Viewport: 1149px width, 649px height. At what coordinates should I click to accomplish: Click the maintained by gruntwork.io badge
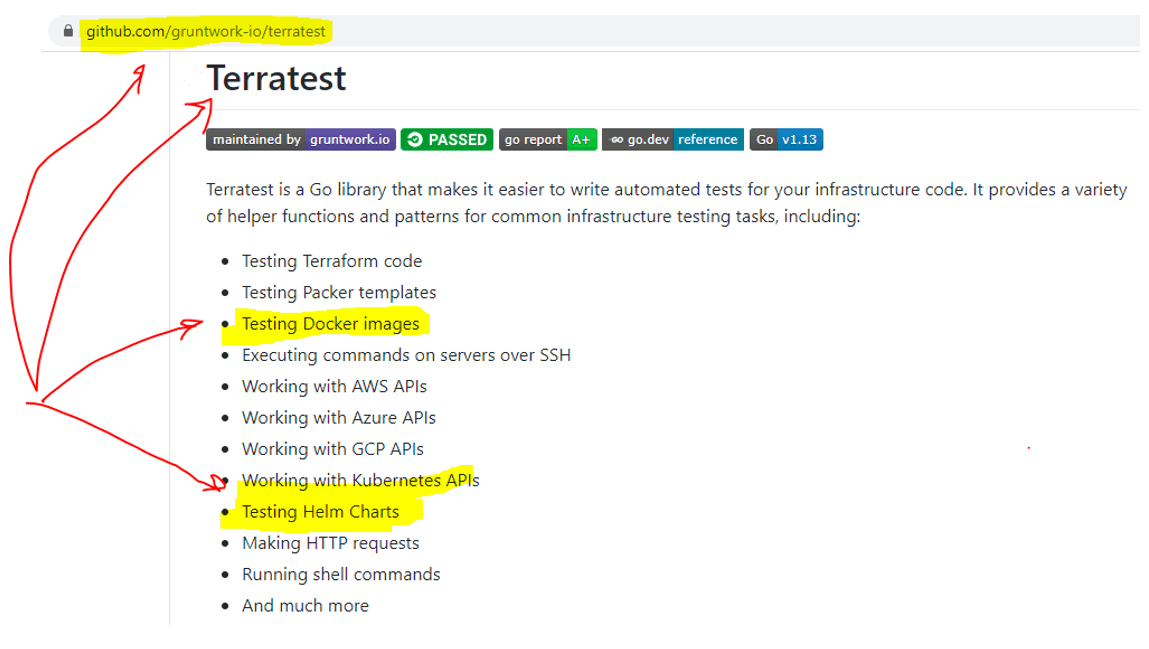[x=300, y=139]
